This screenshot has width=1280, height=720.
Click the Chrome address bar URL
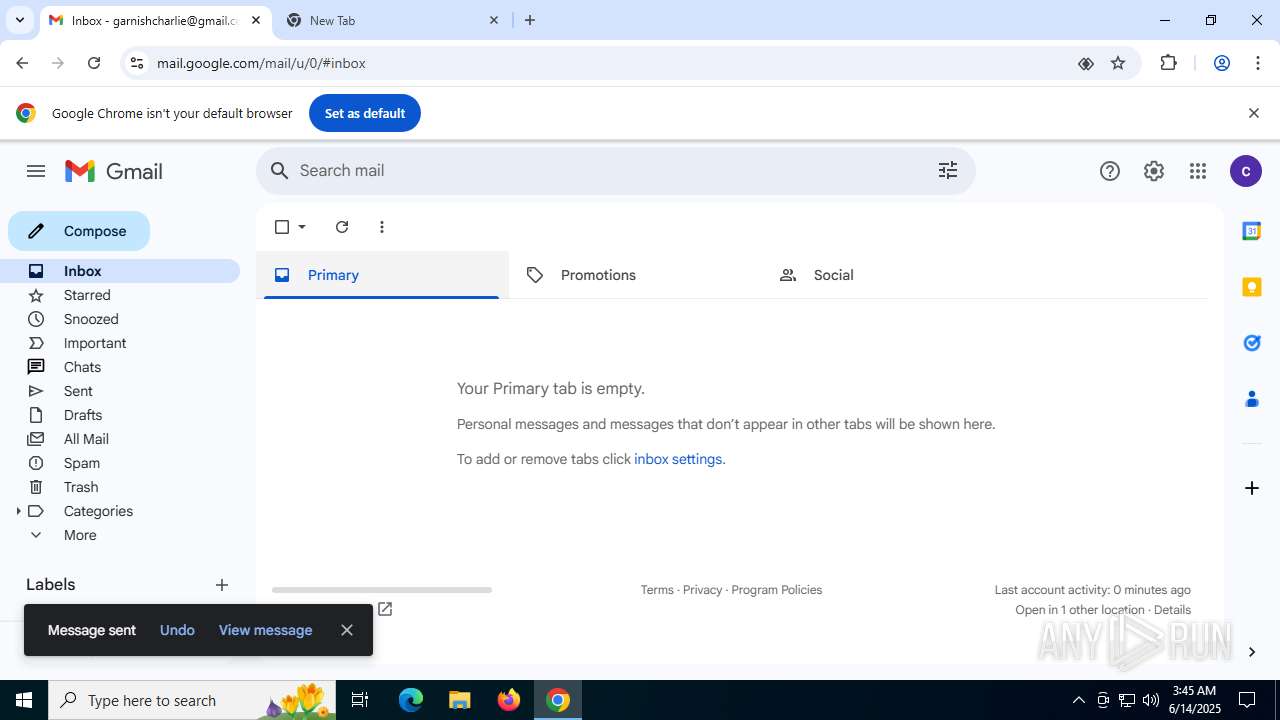pos(261,63)
